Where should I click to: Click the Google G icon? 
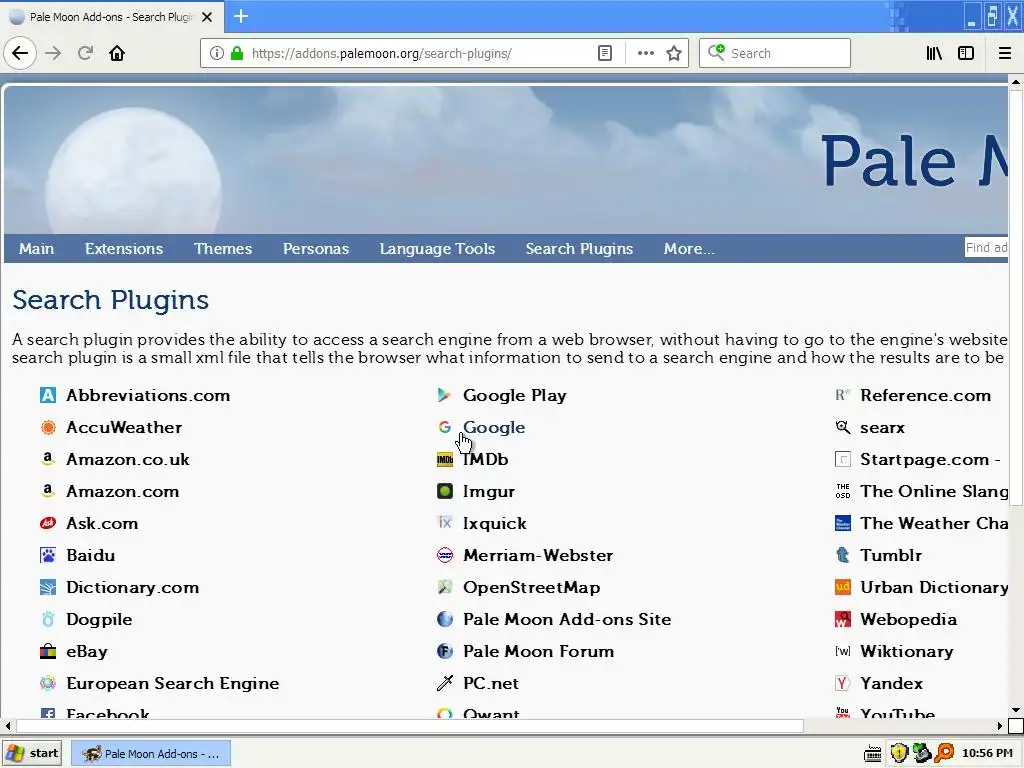pyautogui.click(x=445, y=427)
